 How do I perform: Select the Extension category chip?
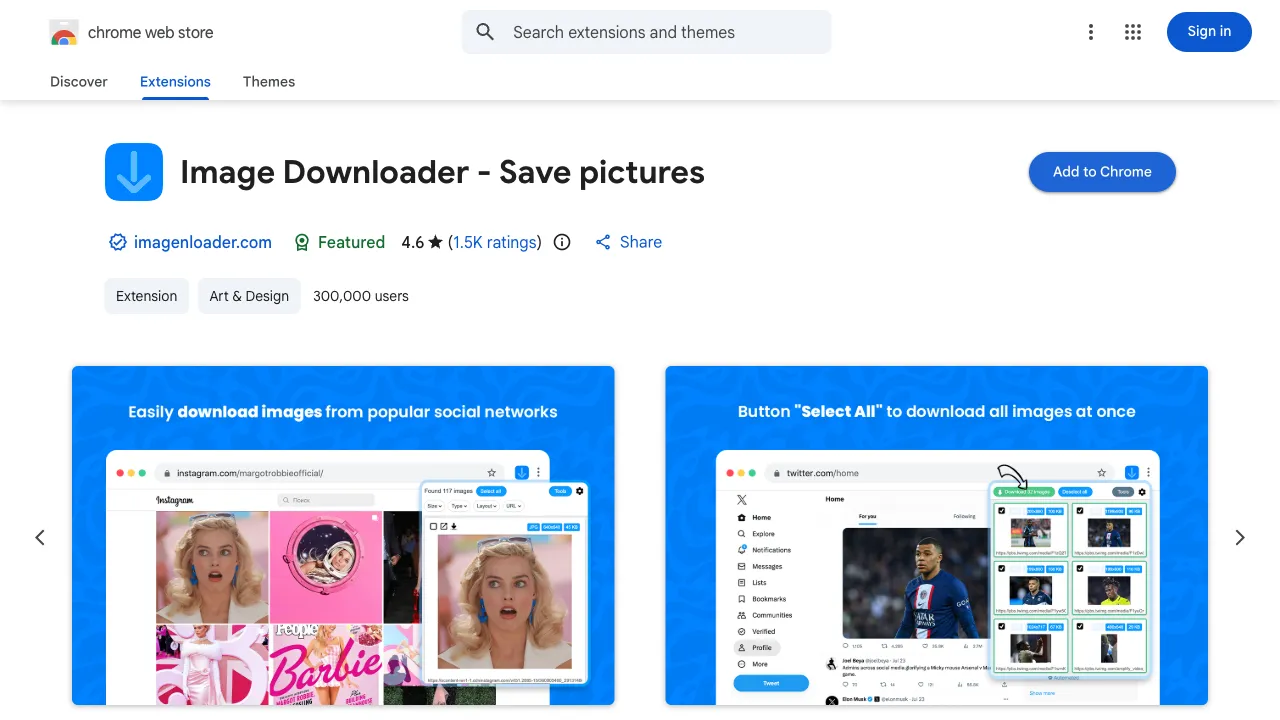pos(146,296)
